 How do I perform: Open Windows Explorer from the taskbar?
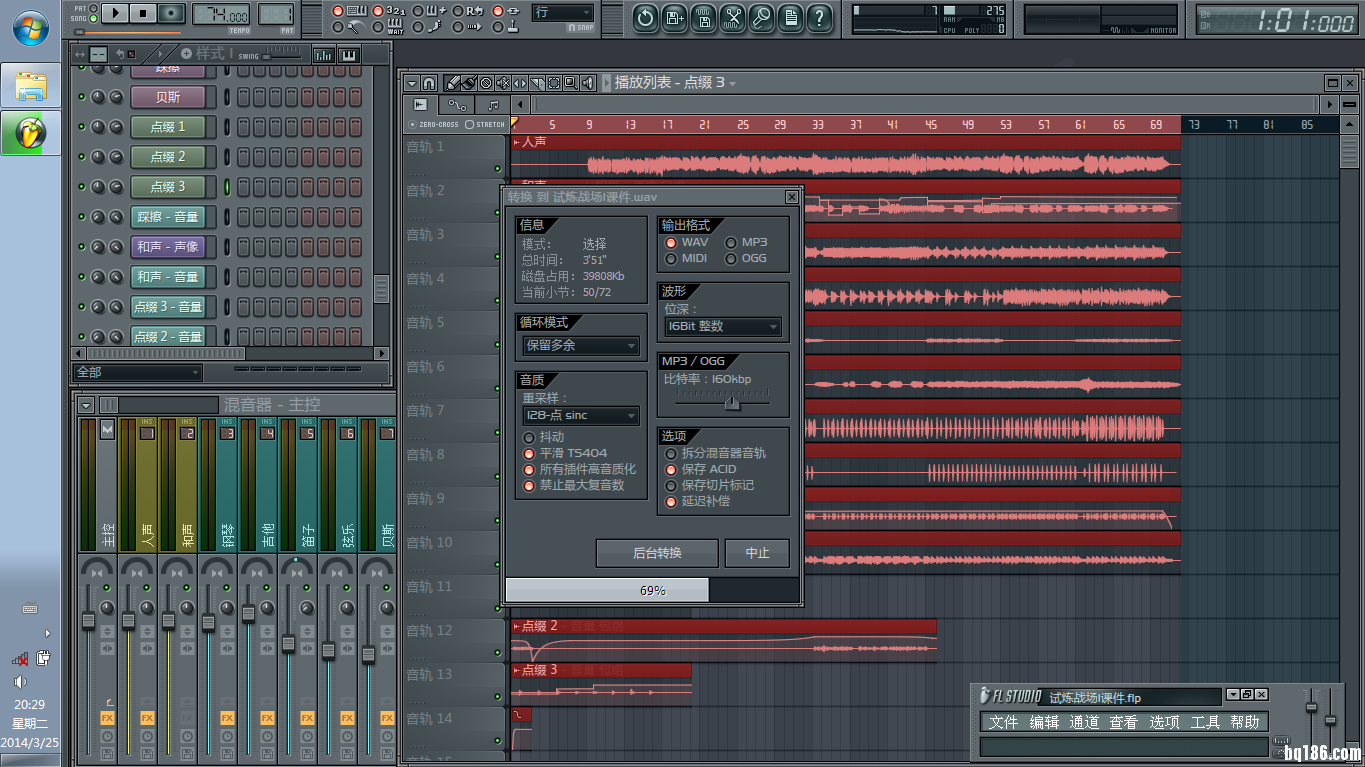(x=31, y=85)
